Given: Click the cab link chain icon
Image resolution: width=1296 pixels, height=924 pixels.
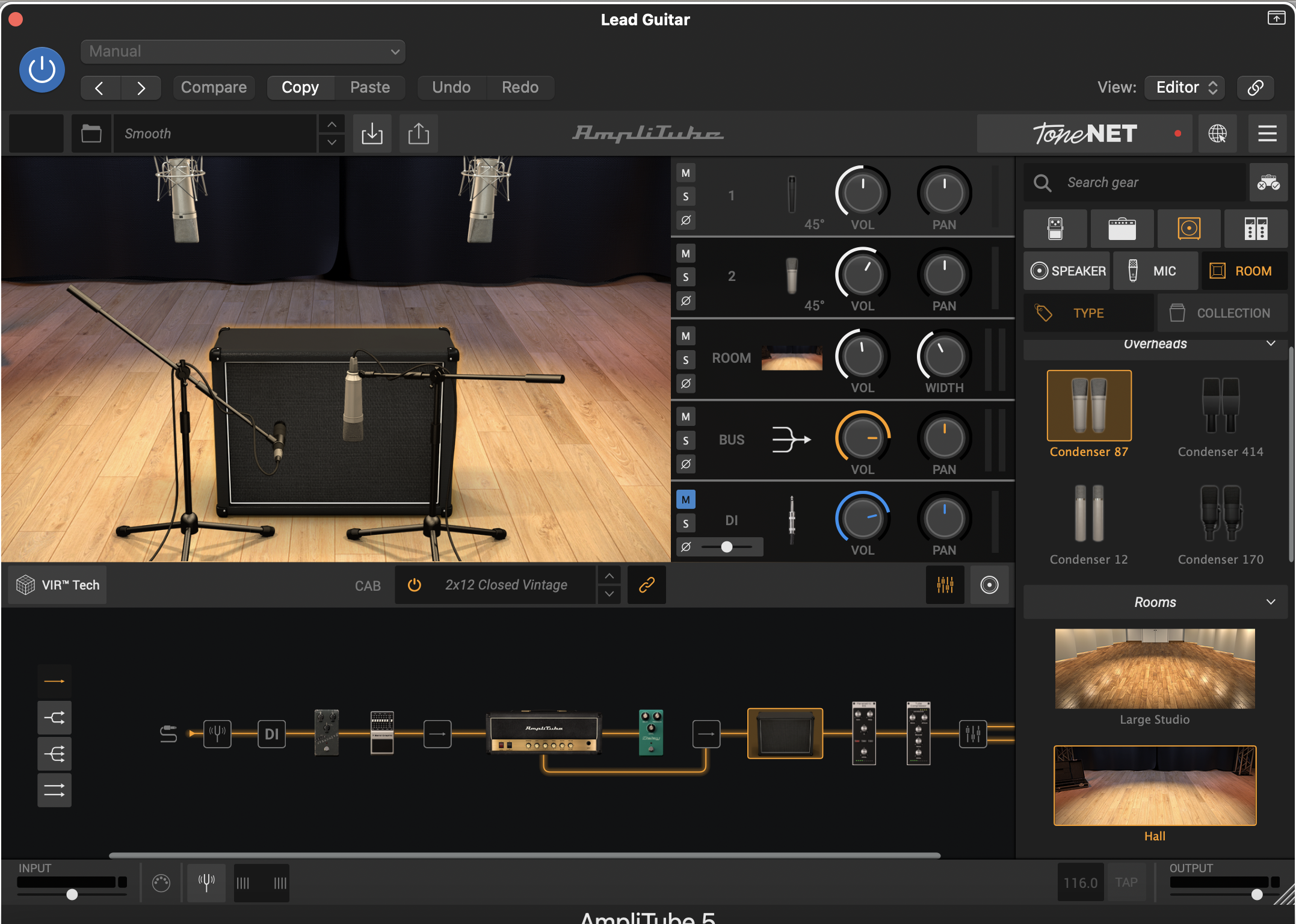Looking at the screenshot, I should coord(646,585).
